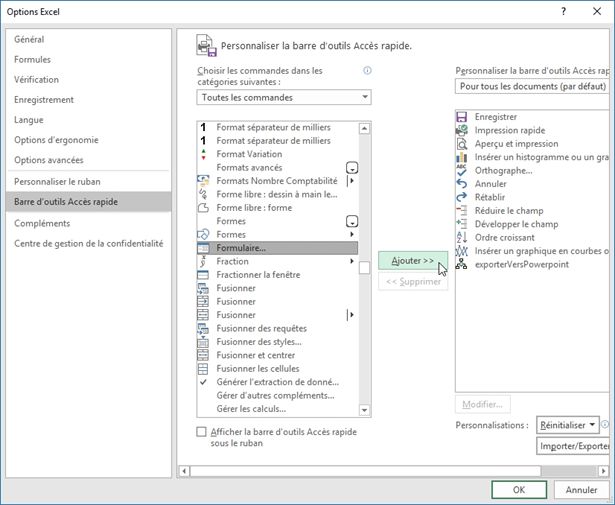
Task: Click the Réduire le champ icon
Action: (462, 211)
